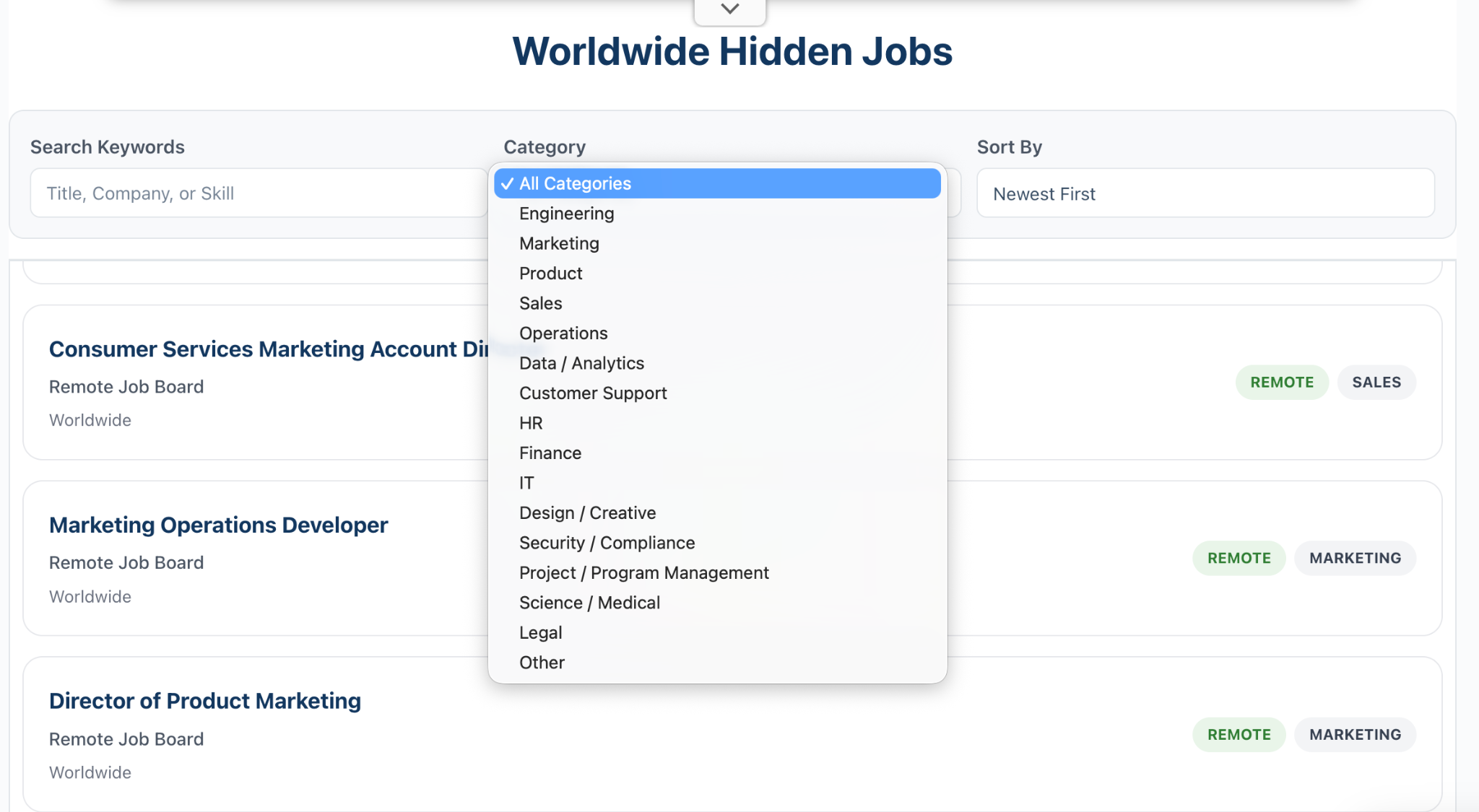Click the SALES tag badge

[1376, 383]
